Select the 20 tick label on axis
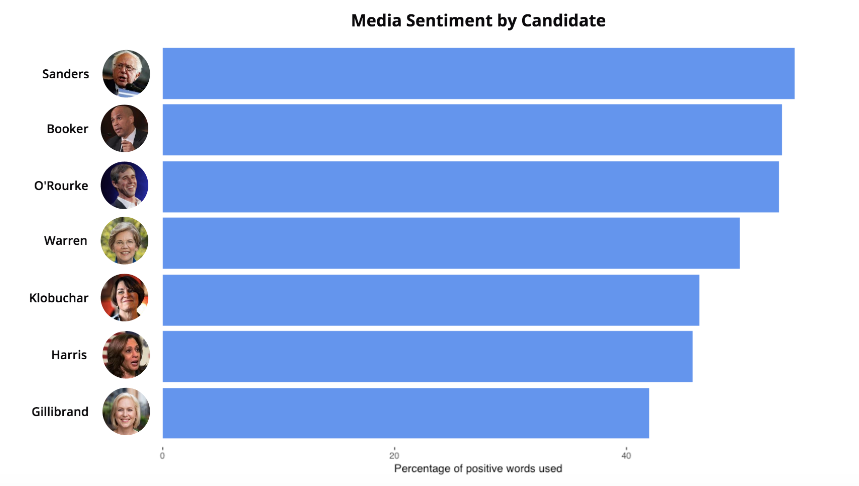This screenshot has height=486, width=859. [394, 455]
